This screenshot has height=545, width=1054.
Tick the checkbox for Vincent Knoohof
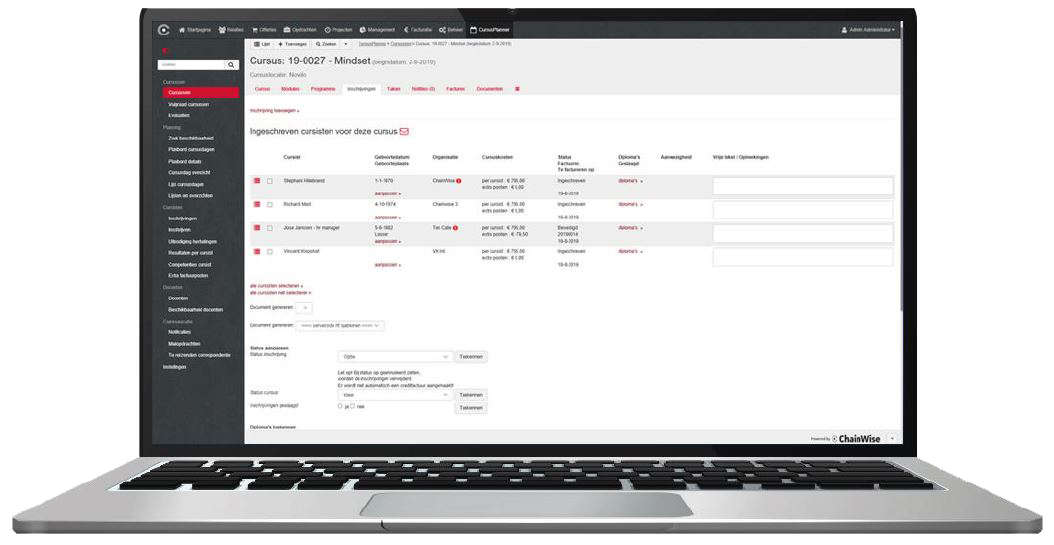pos(270,252)
